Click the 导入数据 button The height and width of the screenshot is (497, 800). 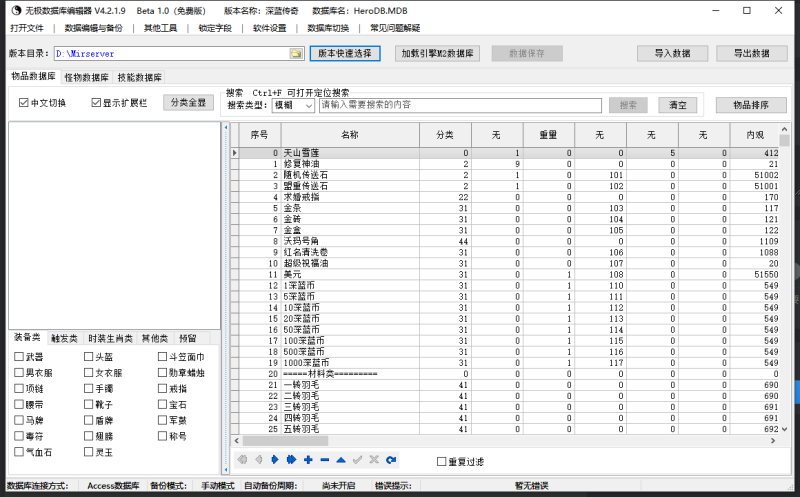coord(672,53)
